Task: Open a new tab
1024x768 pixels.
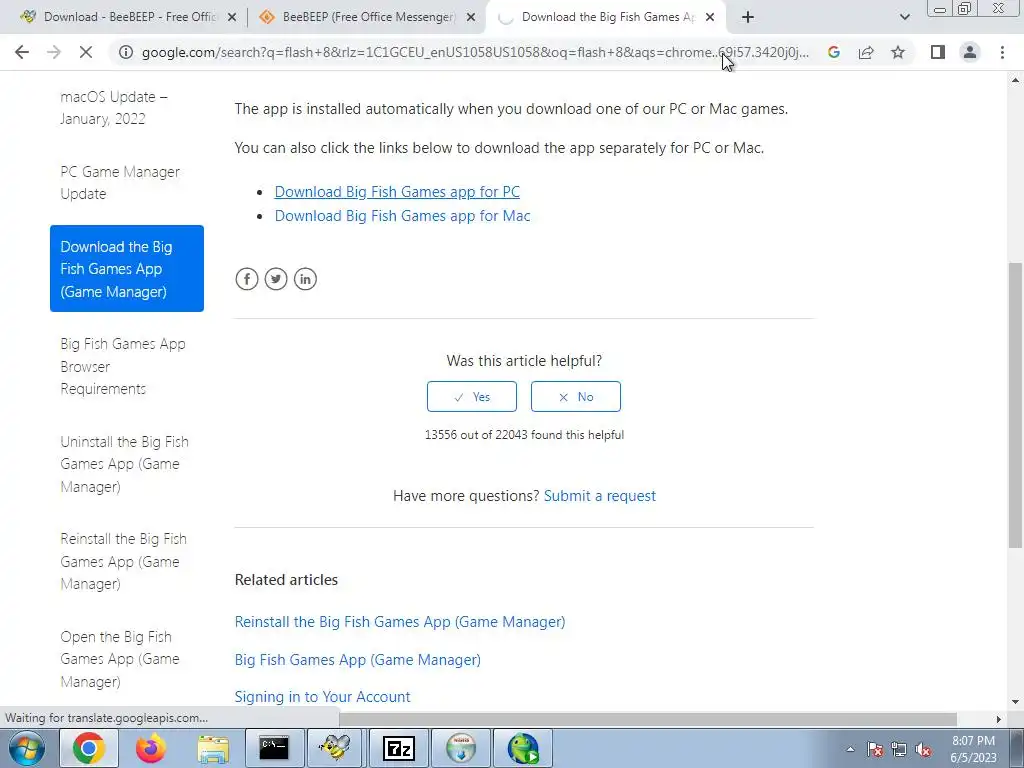Action: coord(748,18)
